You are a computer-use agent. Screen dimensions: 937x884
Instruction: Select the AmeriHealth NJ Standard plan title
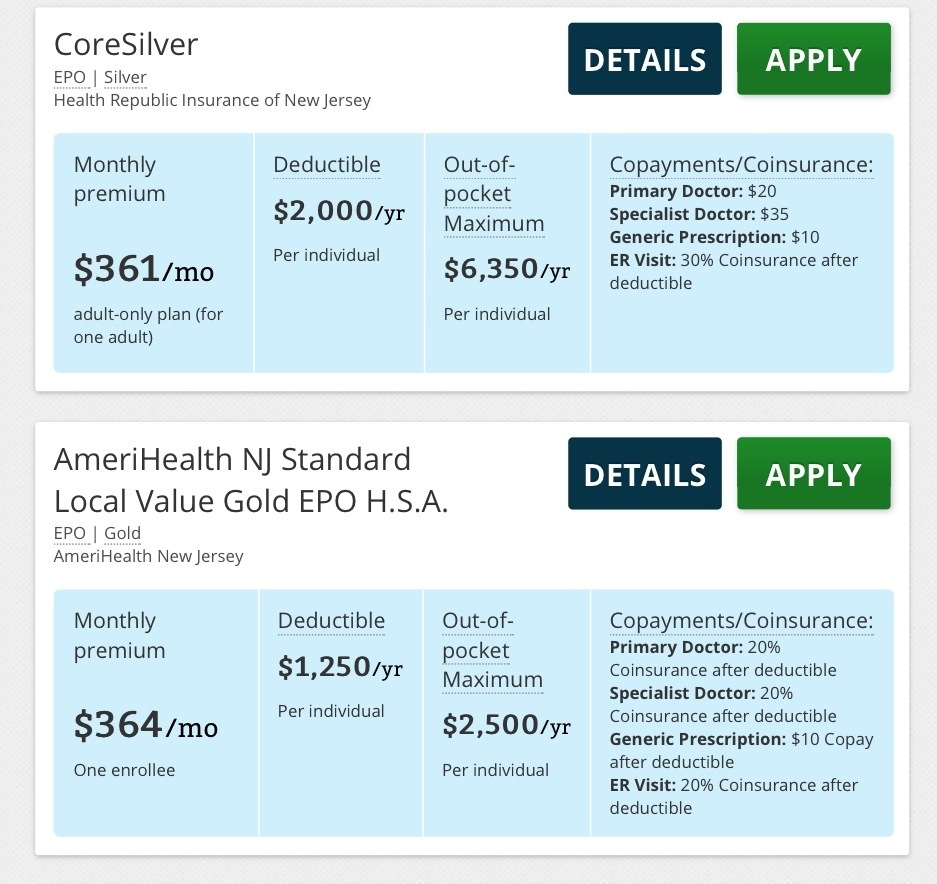[x=250, y=480]
